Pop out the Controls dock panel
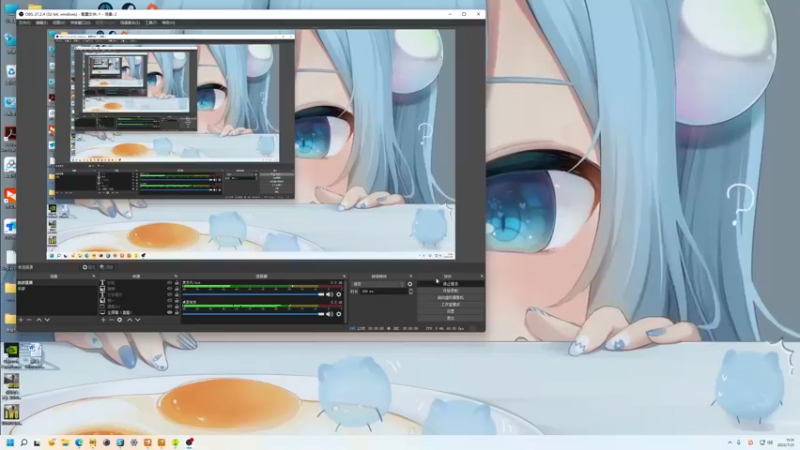800x450 pixels. [x=481, y=276]
